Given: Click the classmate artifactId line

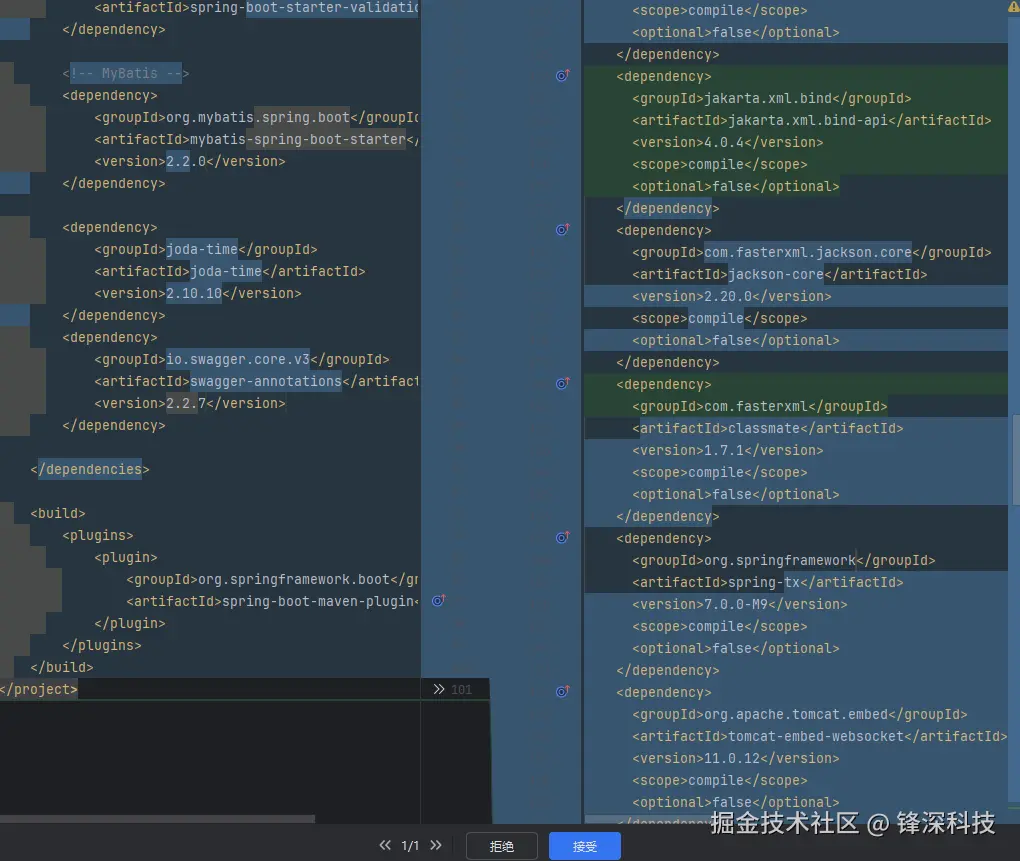Looking at the screenshot, I should point(768,429).
